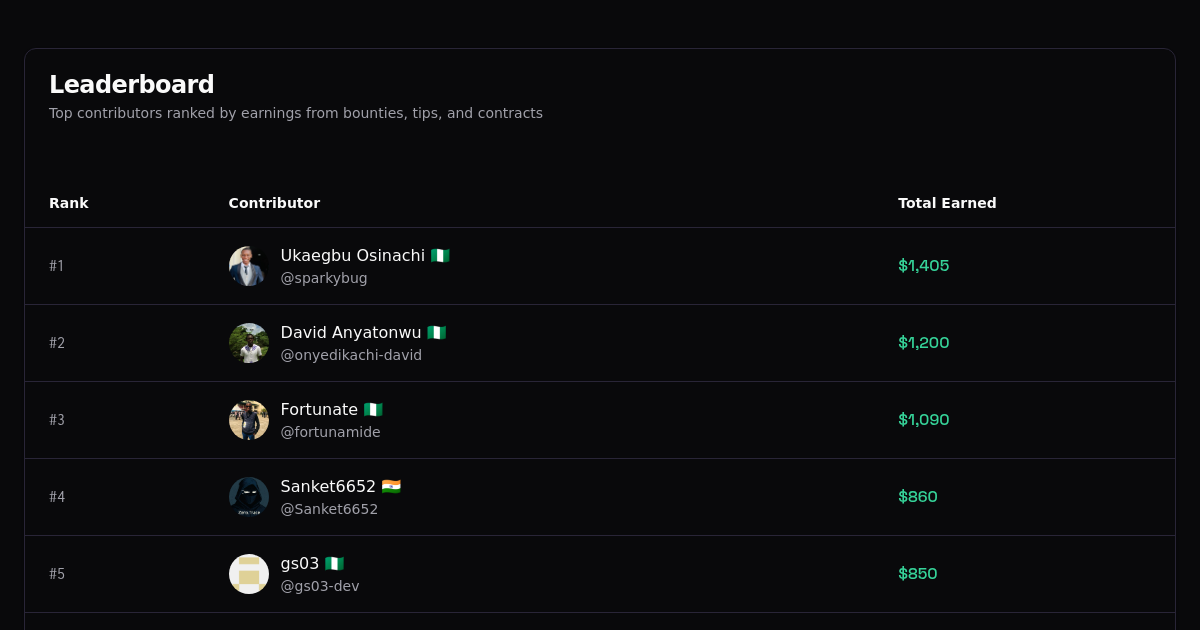This screenshot has width=1200, height=630.
Task: Click the flag emoji next to Fortunate
Action: (x=371, y=409)
